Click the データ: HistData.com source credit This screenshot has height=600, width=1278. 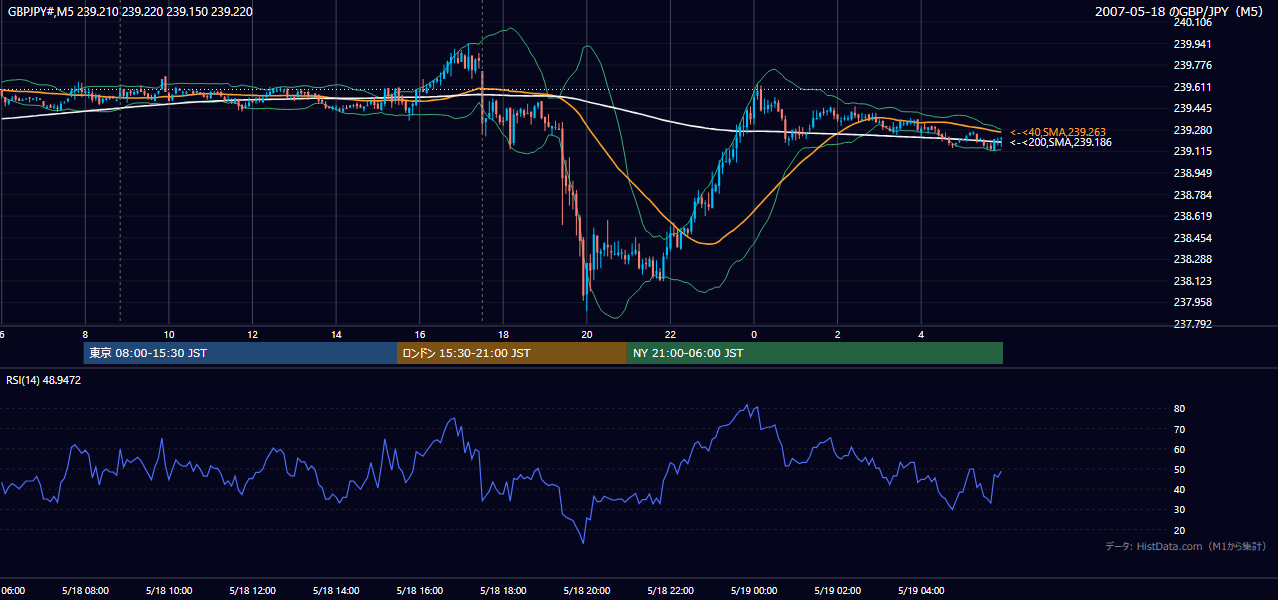(1185, 546)
